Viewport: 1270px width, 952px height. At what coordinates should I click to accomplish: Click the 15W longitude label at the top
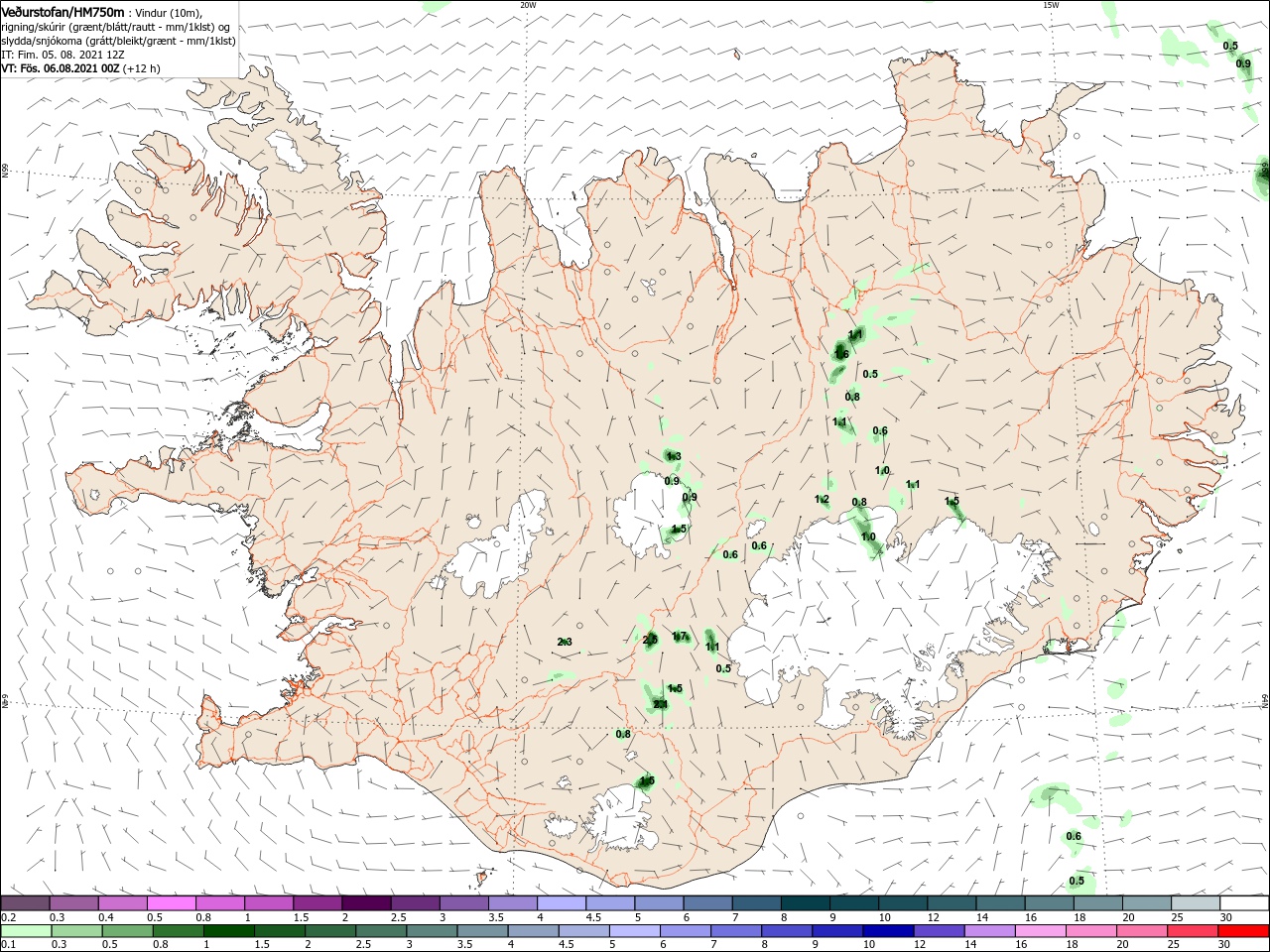click(x=1051, y=5)
